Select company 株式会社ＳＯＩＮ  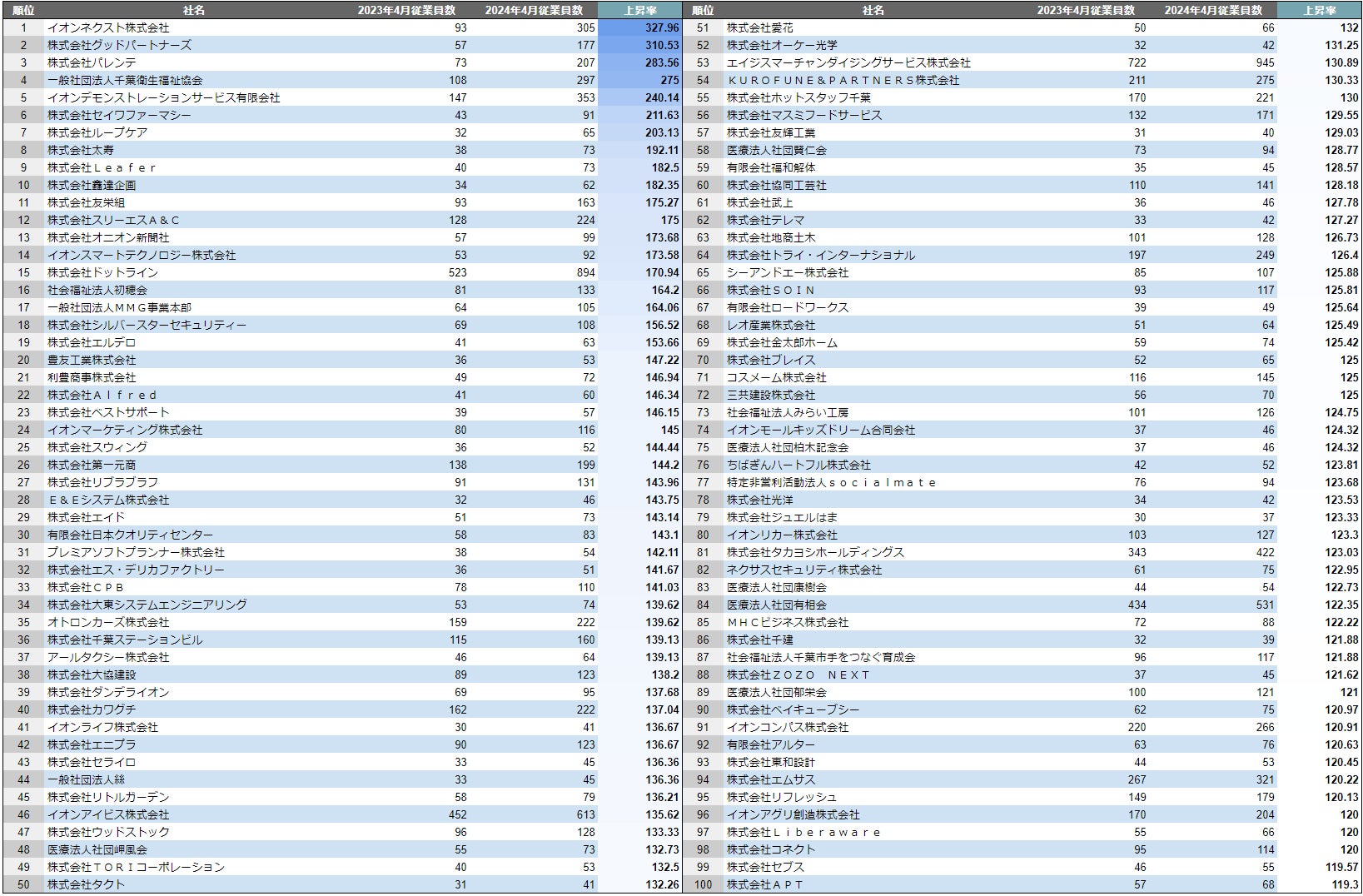click(771, 290)
